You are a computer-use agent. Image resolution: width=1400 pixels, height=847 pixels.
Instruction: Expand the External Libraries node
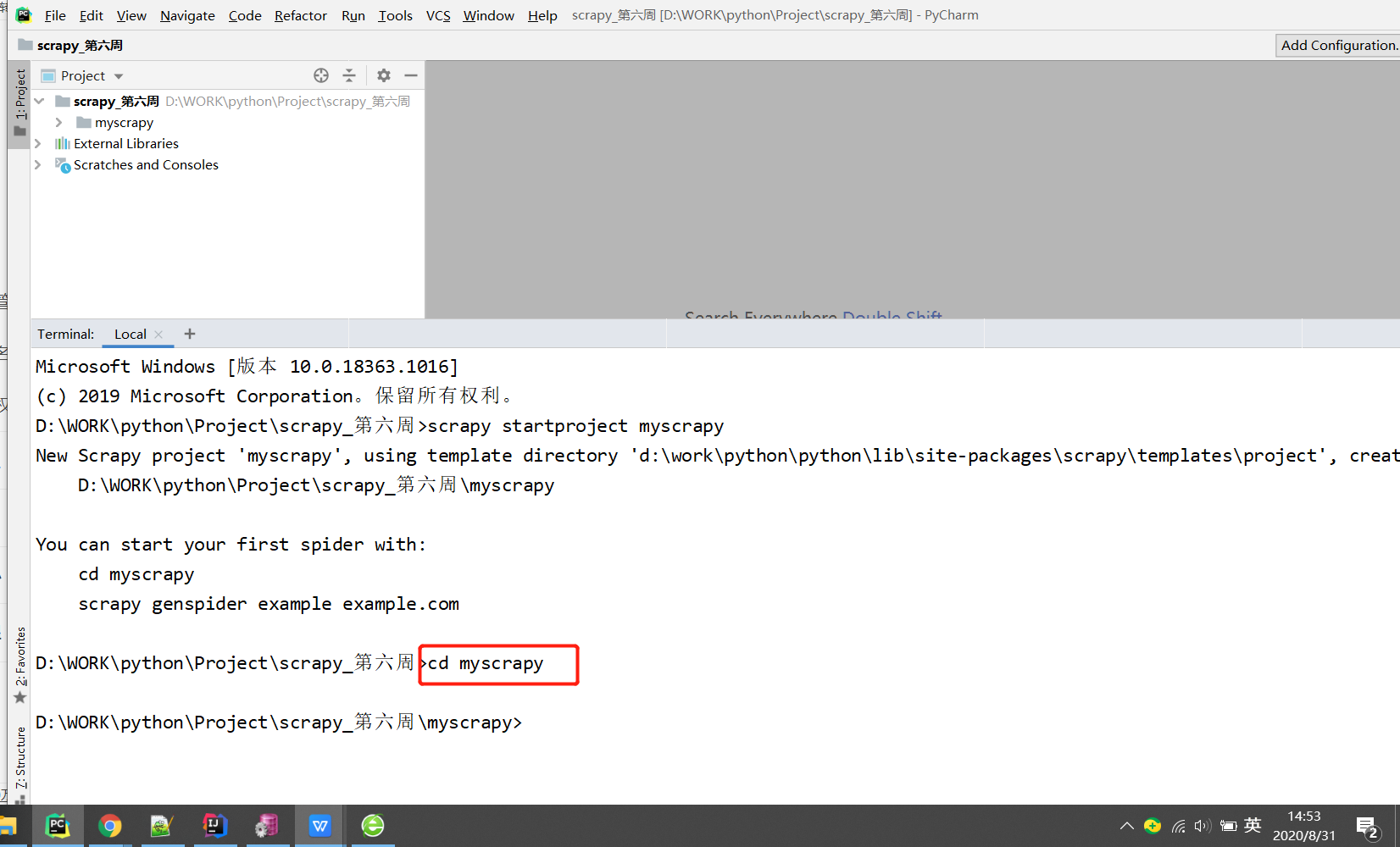39,143
